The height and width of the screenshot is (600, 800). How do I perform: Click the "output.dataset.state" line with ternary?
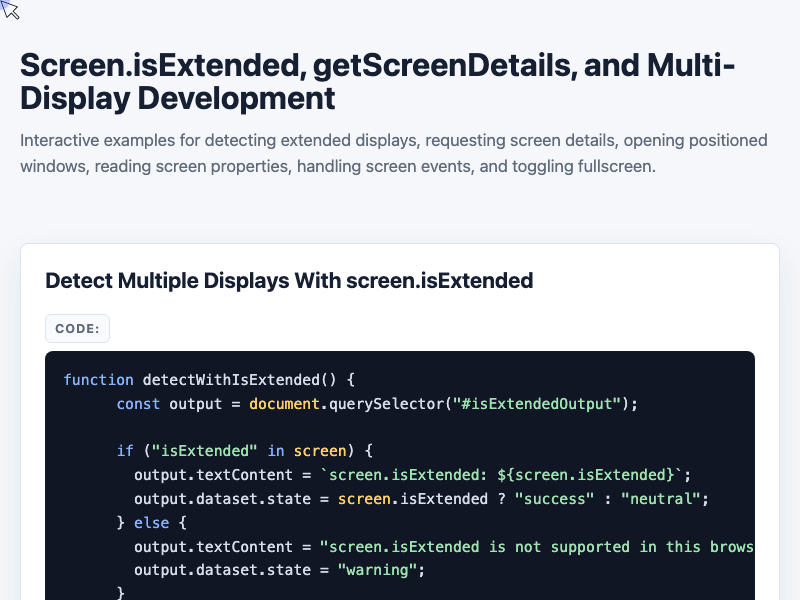coord(421,498)
